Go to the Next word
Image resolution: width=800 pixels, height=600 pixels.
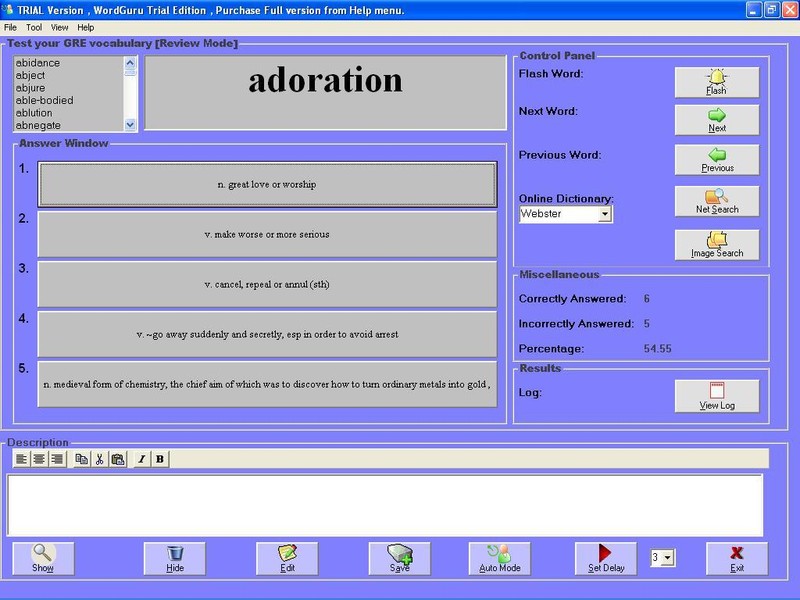tap(716, 121)
